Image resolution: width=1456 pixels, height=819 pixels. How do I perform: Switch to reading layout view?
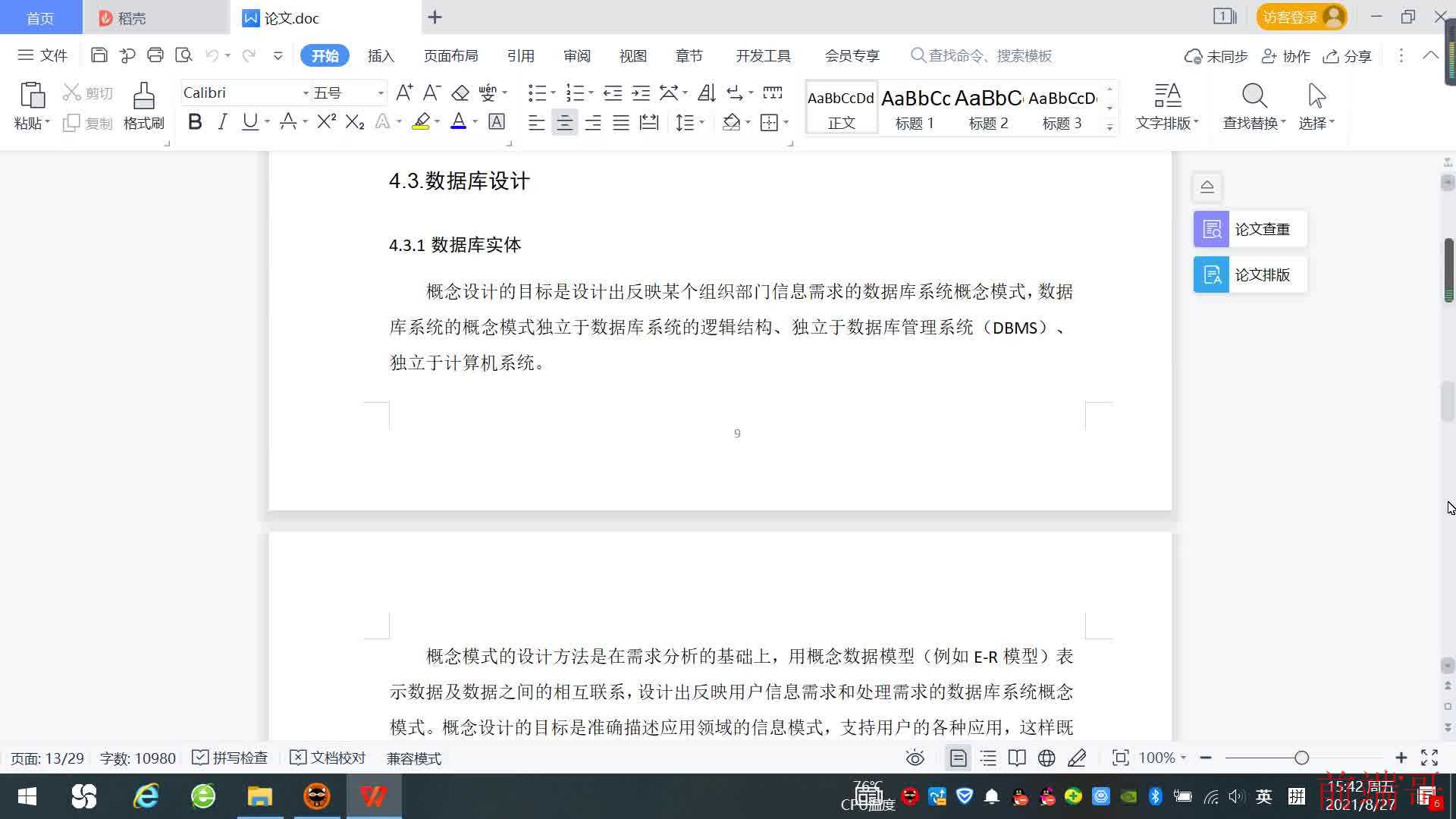pyautogui.click(x=1017, y=758)
